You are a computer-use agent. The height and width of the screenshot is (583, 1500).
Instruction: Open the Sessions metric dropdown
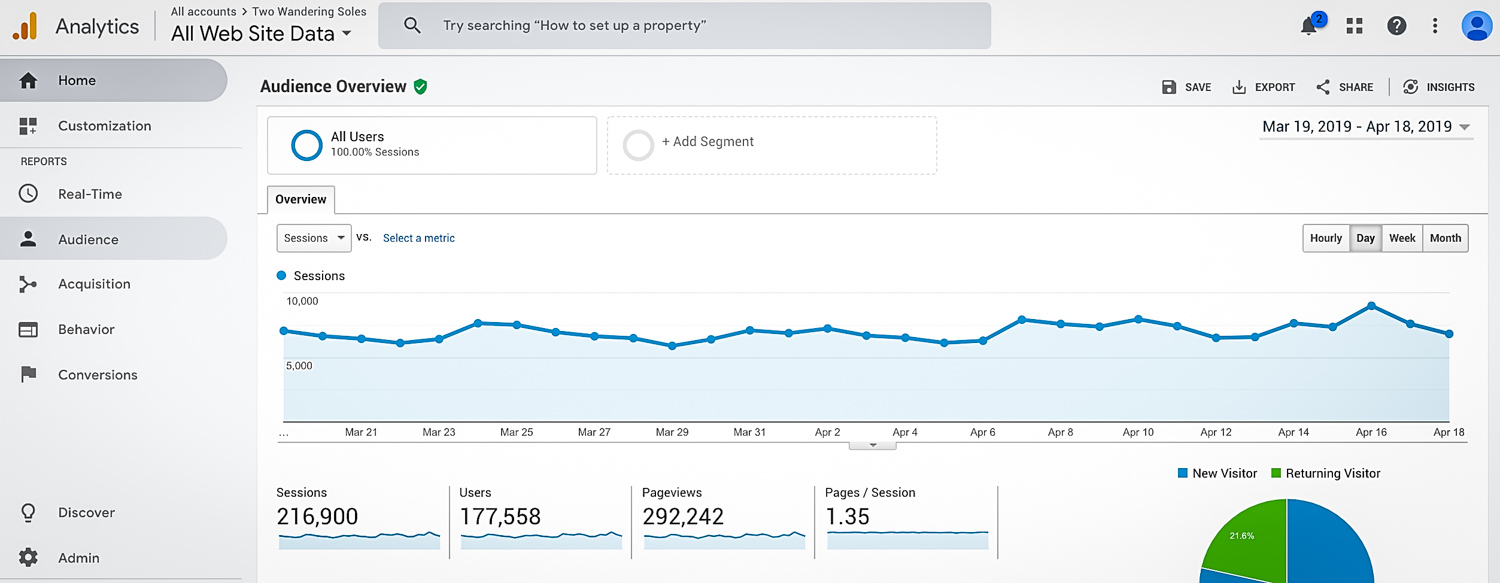314,238
